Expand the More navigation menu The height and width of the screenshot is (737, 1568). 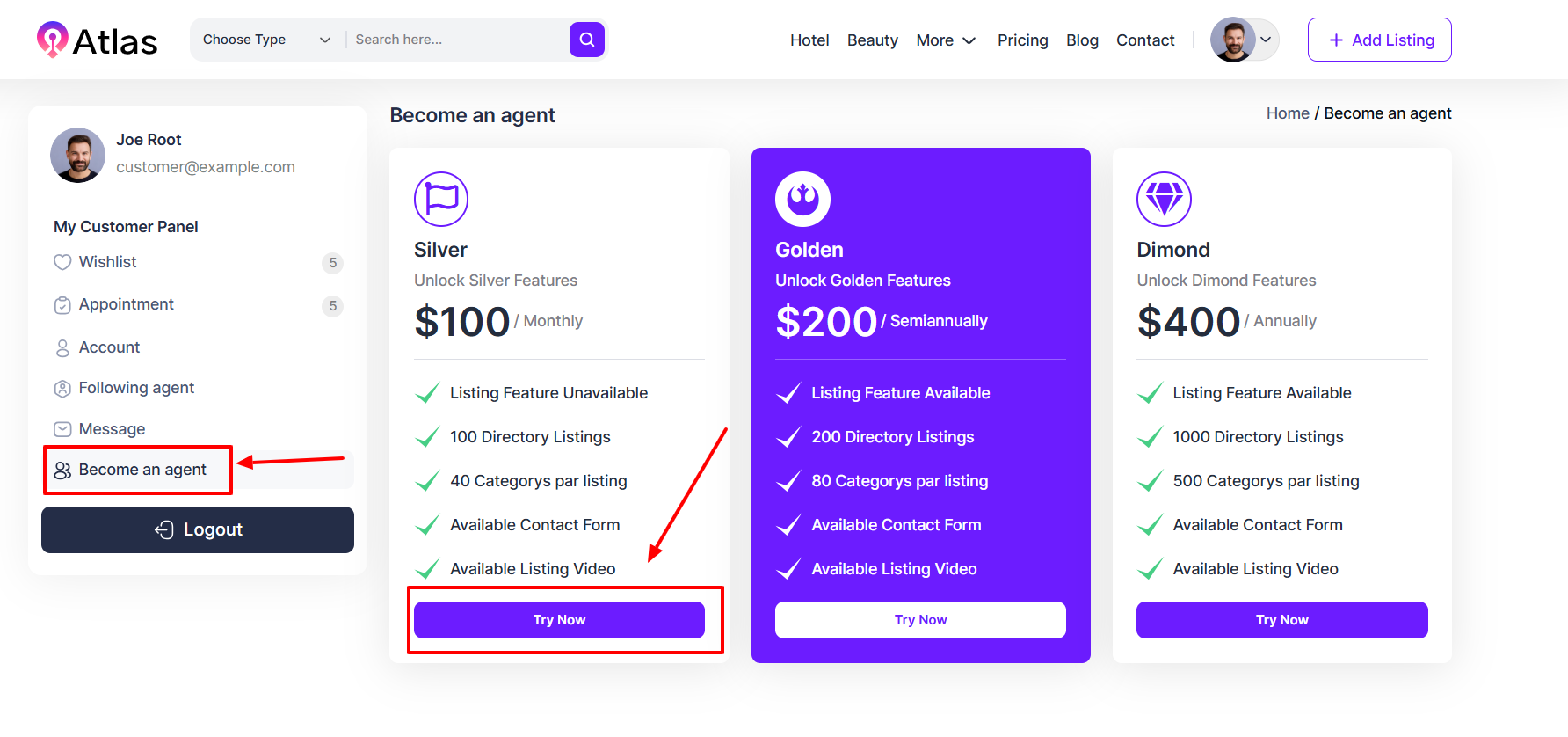[946, 40]
